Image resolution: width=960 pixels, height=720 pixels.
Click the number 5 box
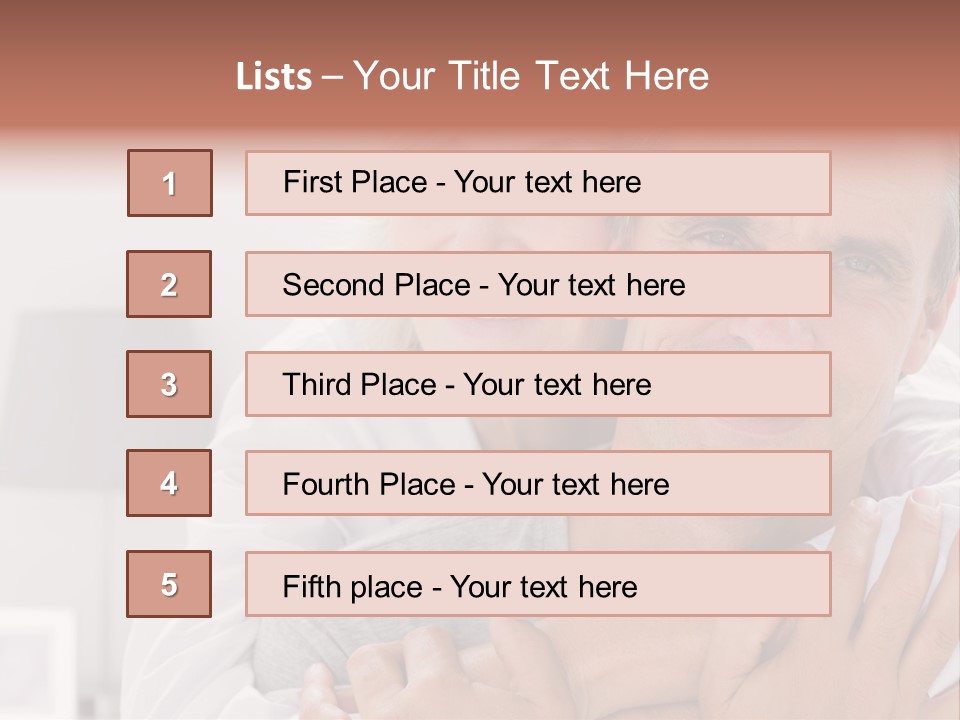pos(169,584)
